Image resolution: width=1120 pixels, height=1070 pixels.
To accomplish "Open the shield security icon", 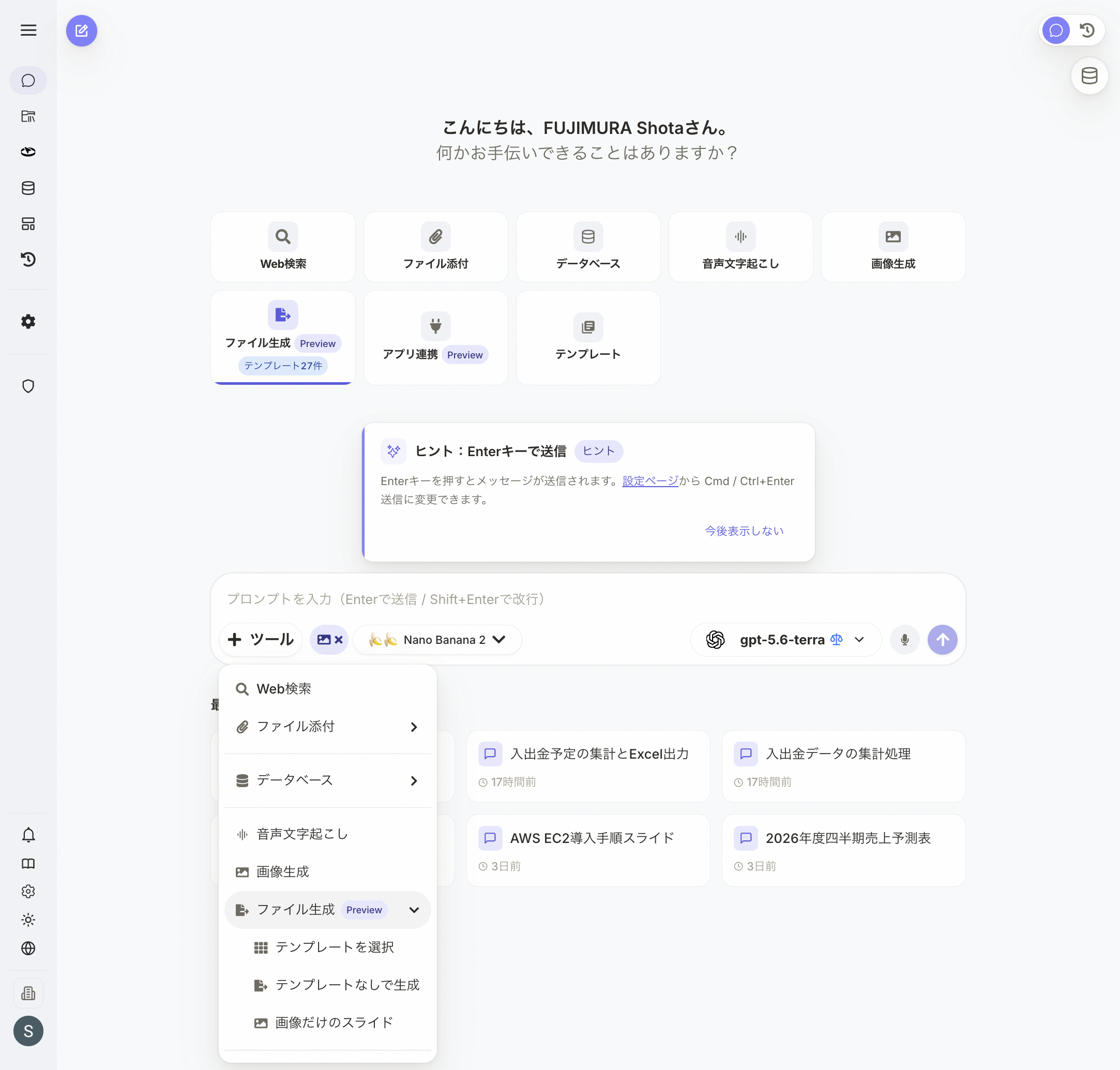I will (x=28, y=386).
